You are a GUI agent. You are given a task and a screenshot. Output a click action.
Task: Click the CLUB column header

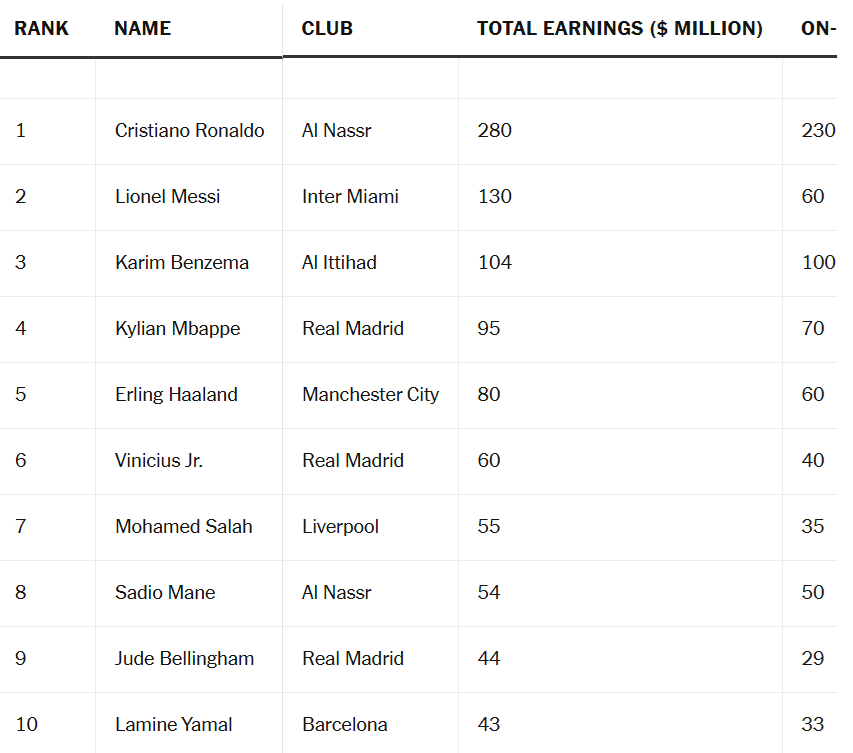click(x=327, y=28)
